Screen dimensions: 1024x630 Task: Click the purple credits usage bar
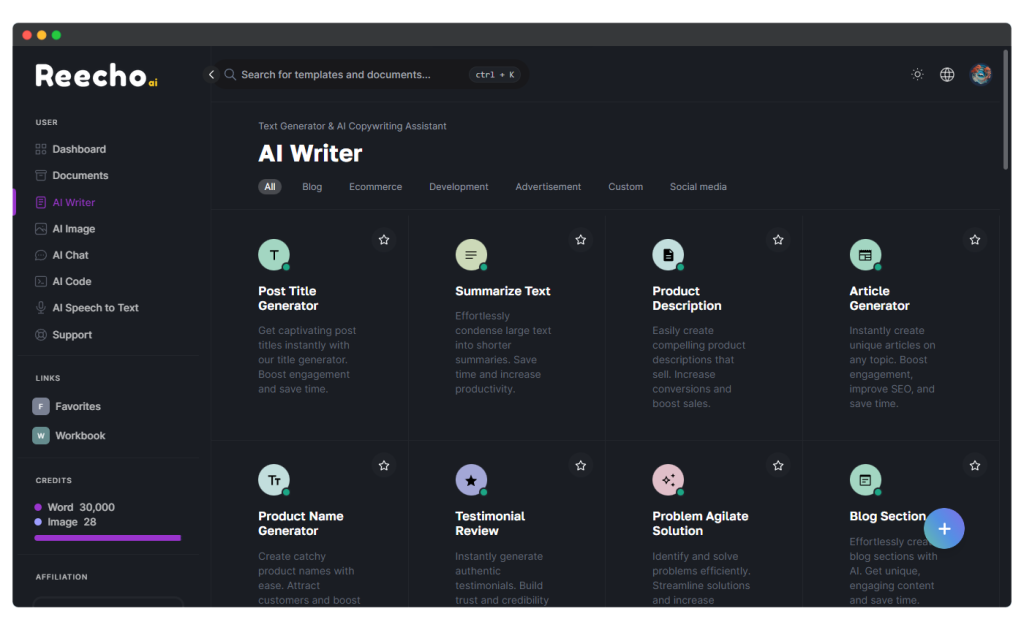107,538
